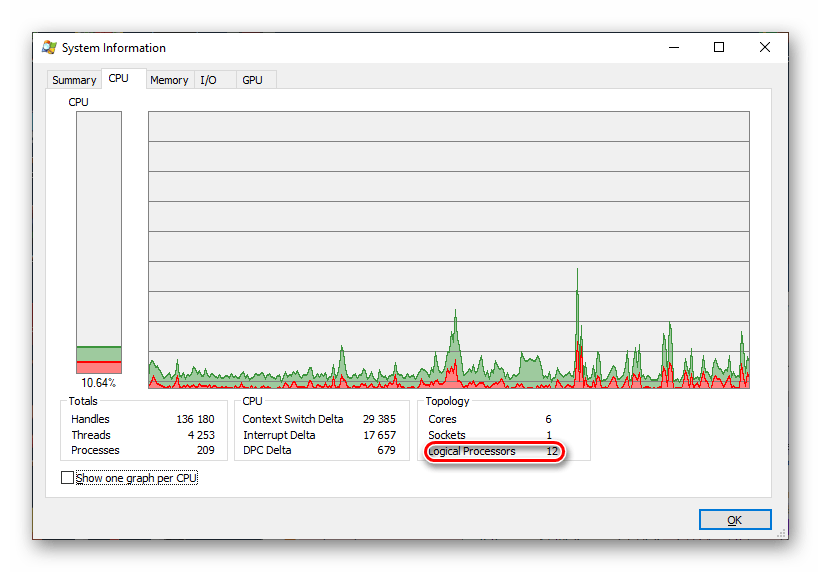Viewport: 821px width, 572px height.
Task: Click the System Information title text
Action: click(x=114, y=47)
